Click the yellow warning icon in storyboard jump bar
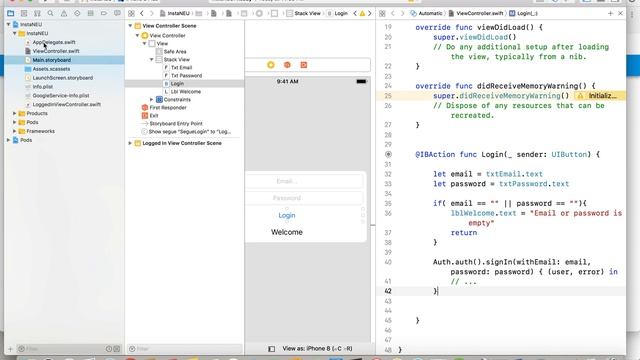The height and width of the screenshot is (360, 640). [362, 13]
